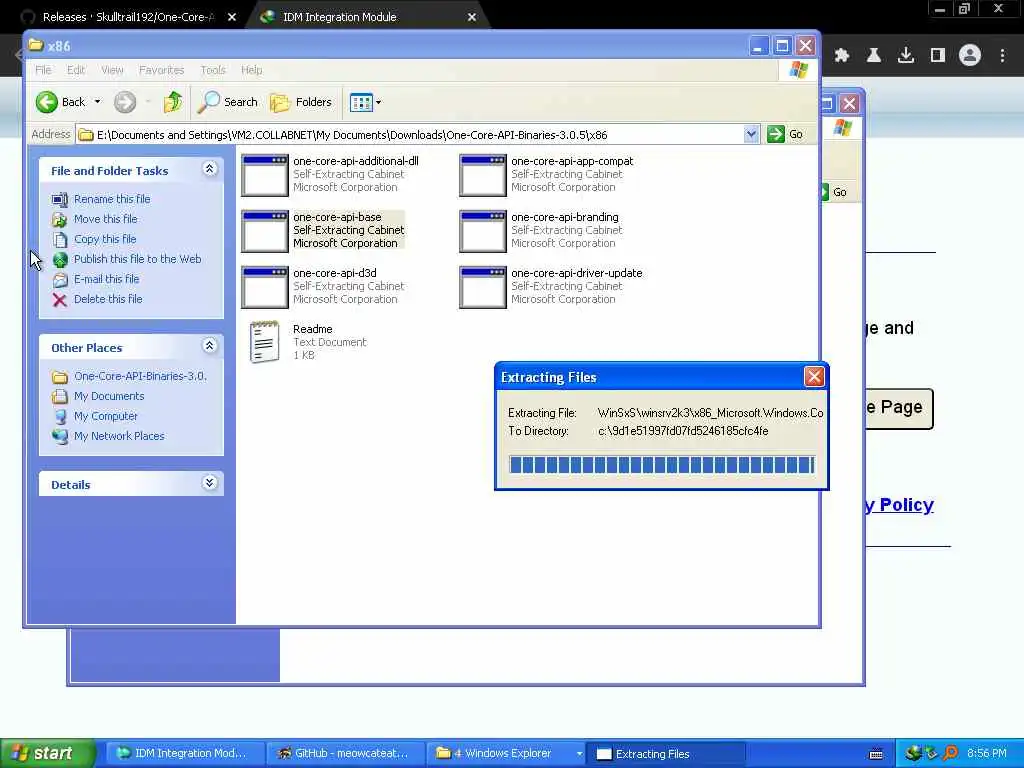Select one-core-api-d3d file icon
Image resolution: width=1024 pixels, height=768 pixels.
264,287
